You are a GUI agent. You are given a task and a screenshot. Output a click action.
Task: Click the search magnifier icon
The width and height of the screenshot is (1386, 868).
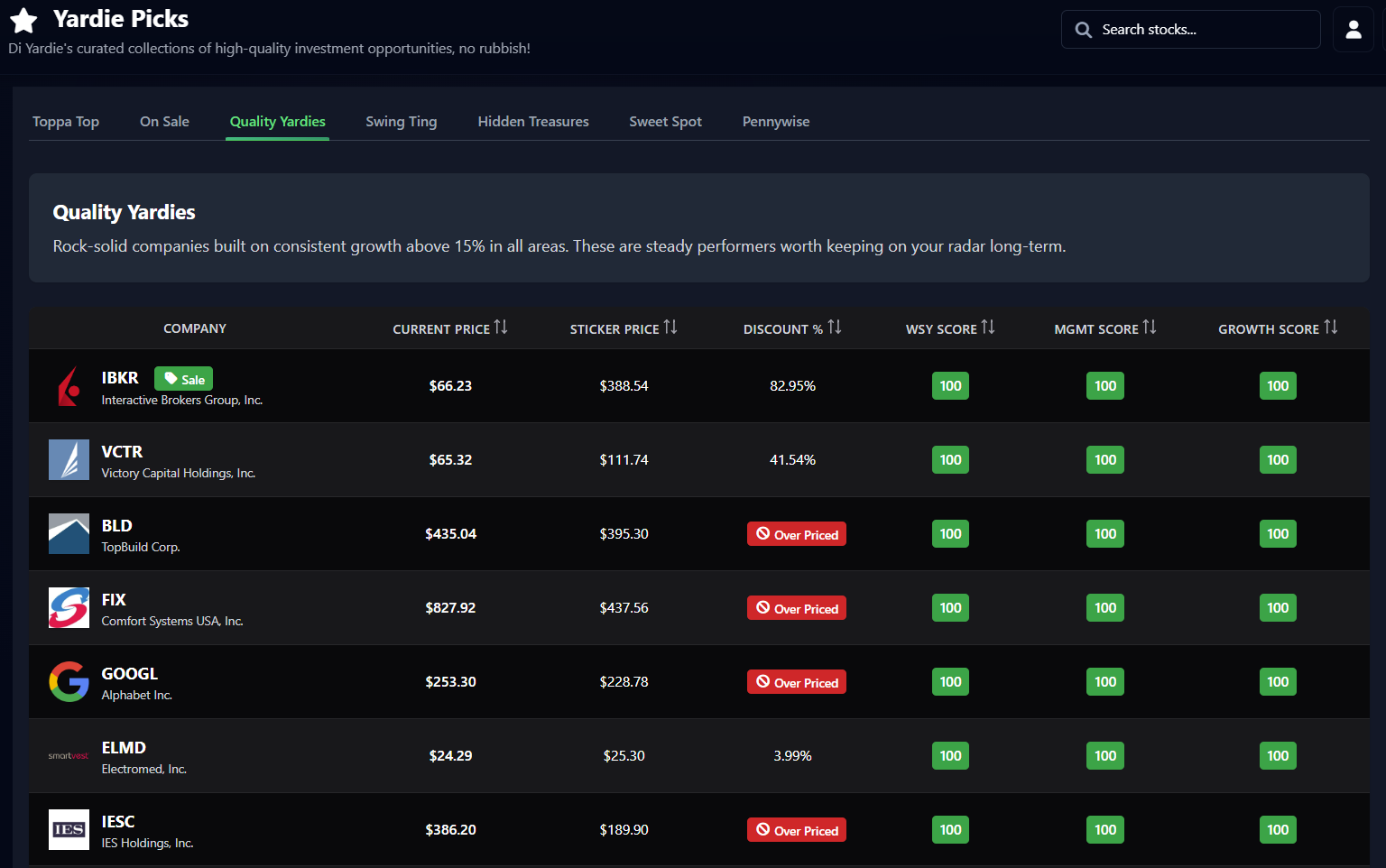tap(1084, 30)
